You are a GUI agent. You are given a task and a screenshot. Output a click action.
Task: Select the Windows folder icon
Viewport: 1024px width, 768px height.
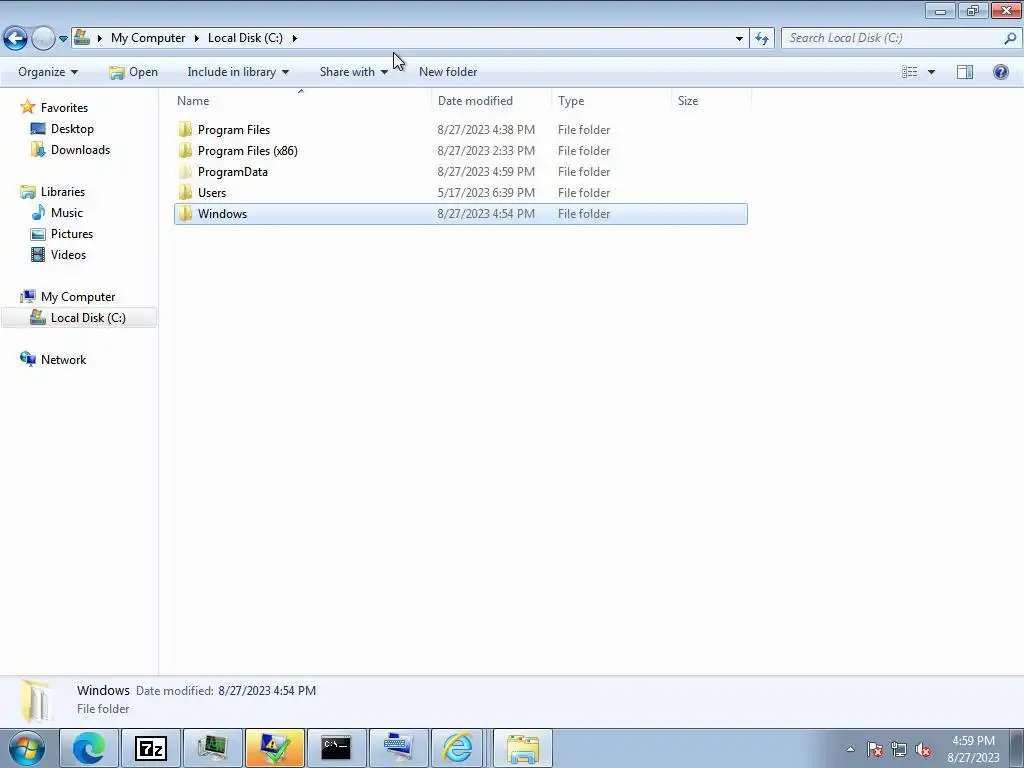(x=185, y=213)
